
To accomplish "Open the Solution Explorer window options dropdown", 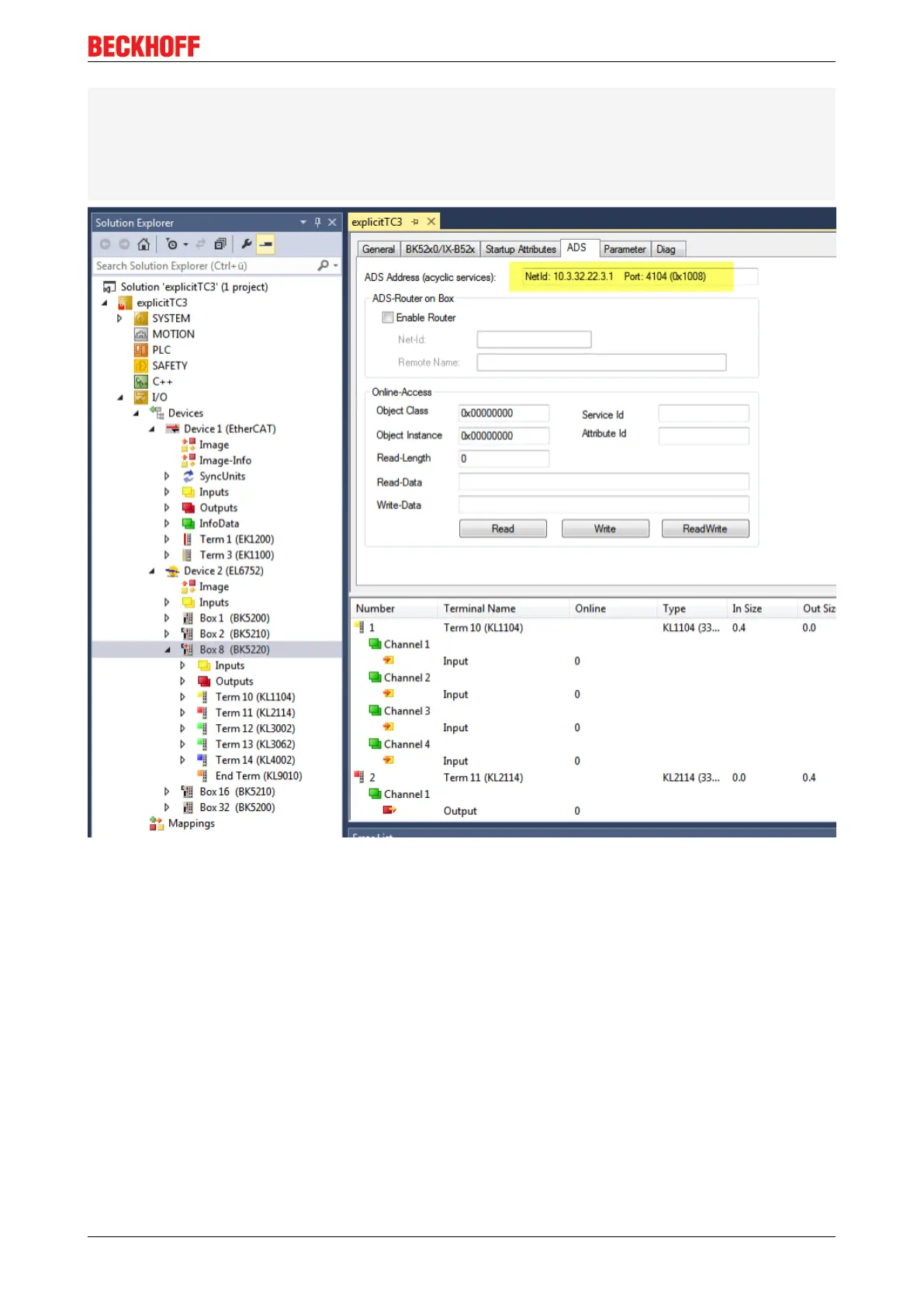I will 303,223.
